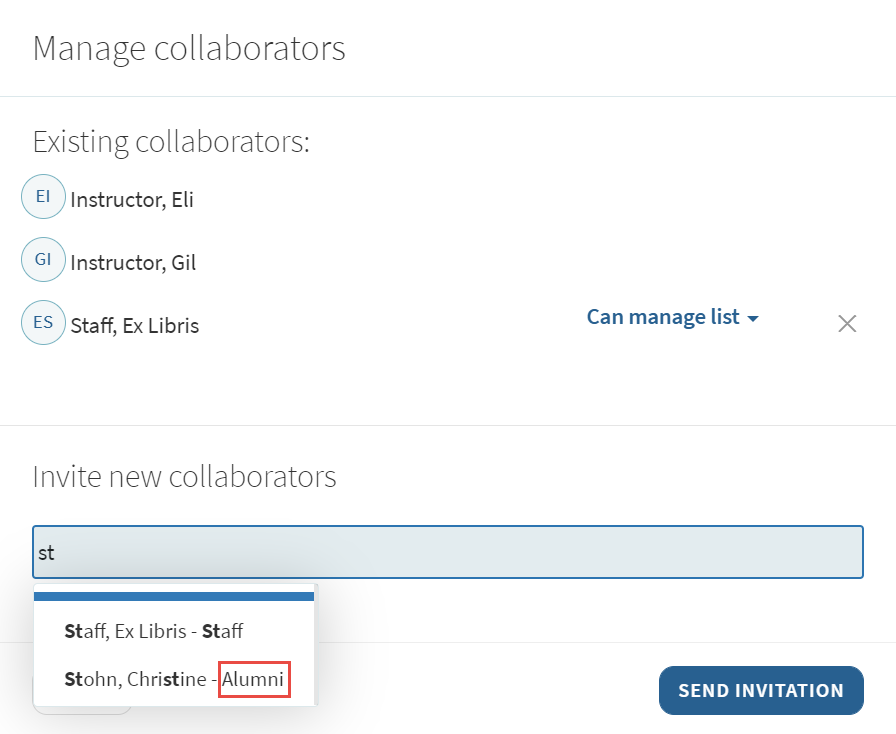Click the collaborator name 'Instructor, Eli'
Viewport: 896px width, 734px height.
[132, 200]
